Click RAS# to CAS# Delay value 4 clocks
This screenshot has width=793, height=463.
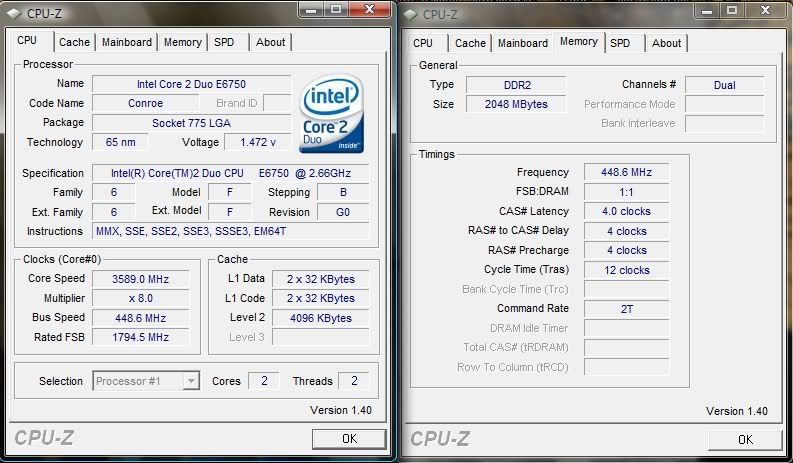(x=626, y=231)
